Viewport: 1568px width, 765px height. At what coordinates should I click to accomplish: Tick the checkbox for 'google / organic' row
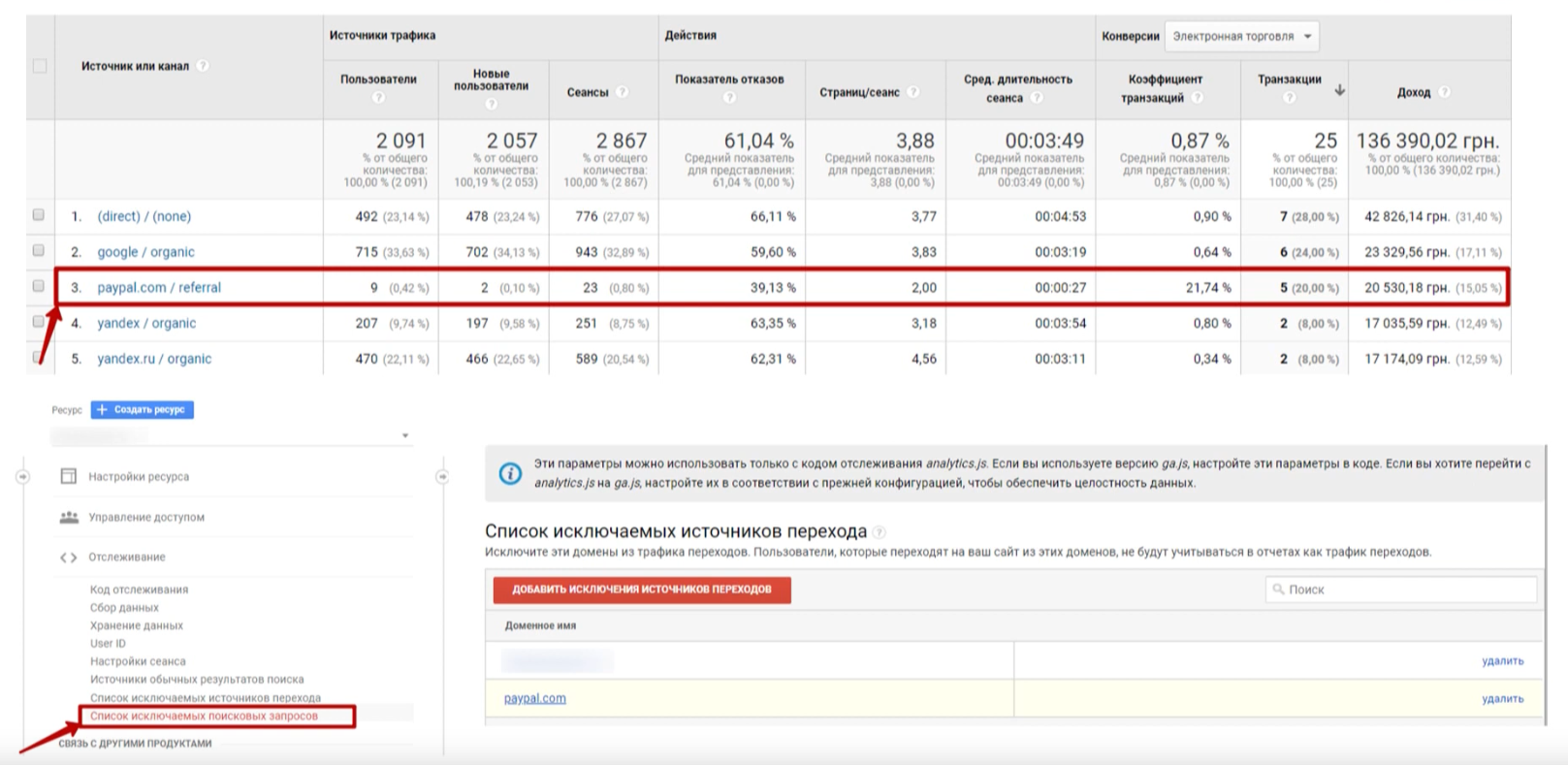point(39,251)
